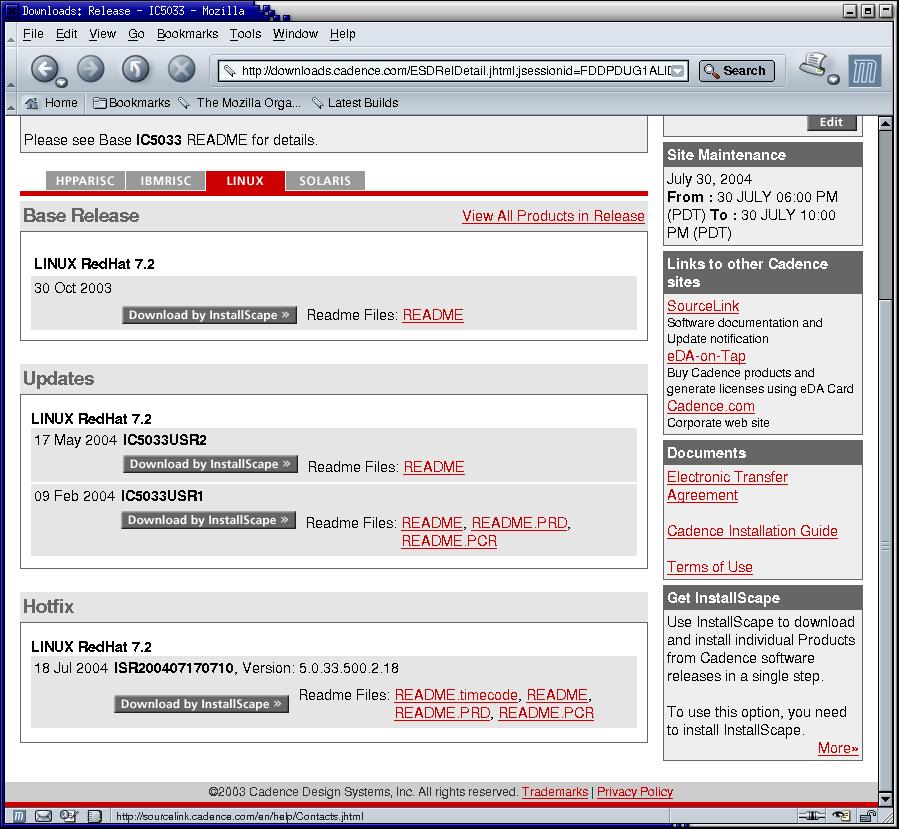Open README.PCR for IC5033USR1

(x=449, y=541)
